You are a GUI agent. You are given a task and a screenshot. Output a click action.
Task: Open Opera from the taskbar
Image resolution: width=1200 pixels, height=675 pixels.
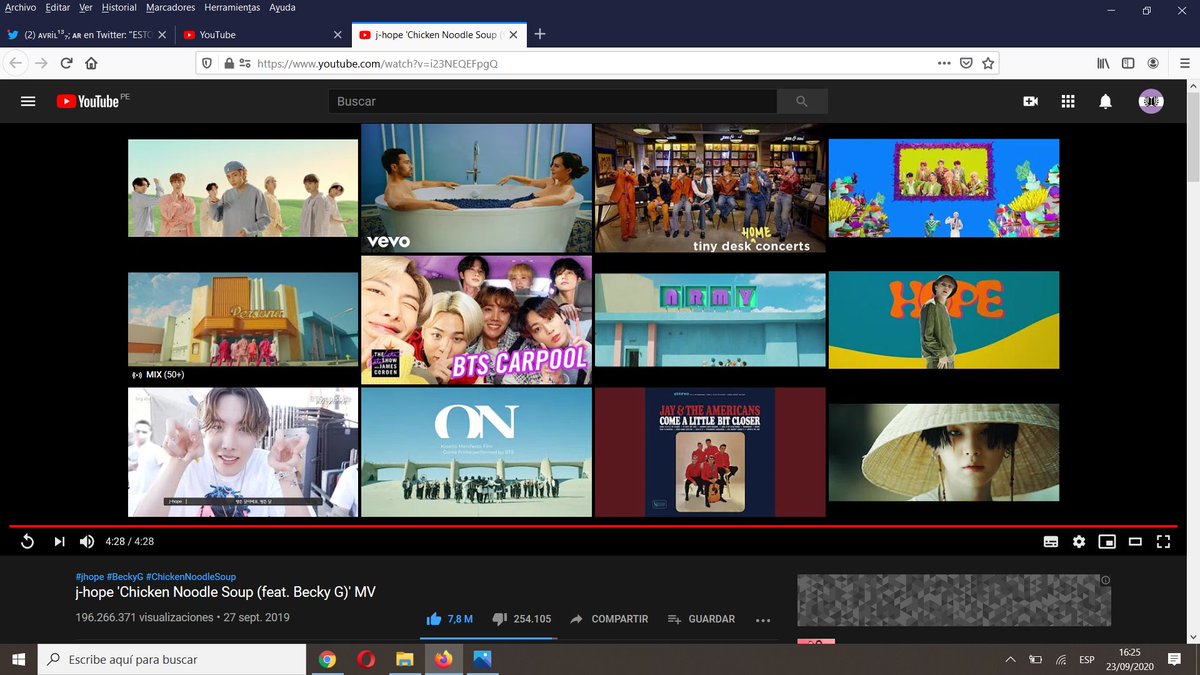366,659
